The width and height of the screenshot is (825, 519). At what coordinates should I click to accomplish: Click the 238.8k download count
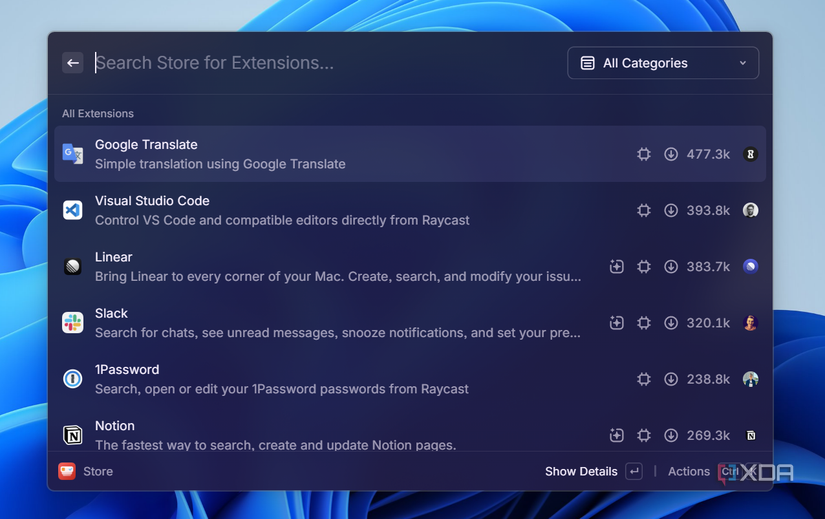coord(708,379)
